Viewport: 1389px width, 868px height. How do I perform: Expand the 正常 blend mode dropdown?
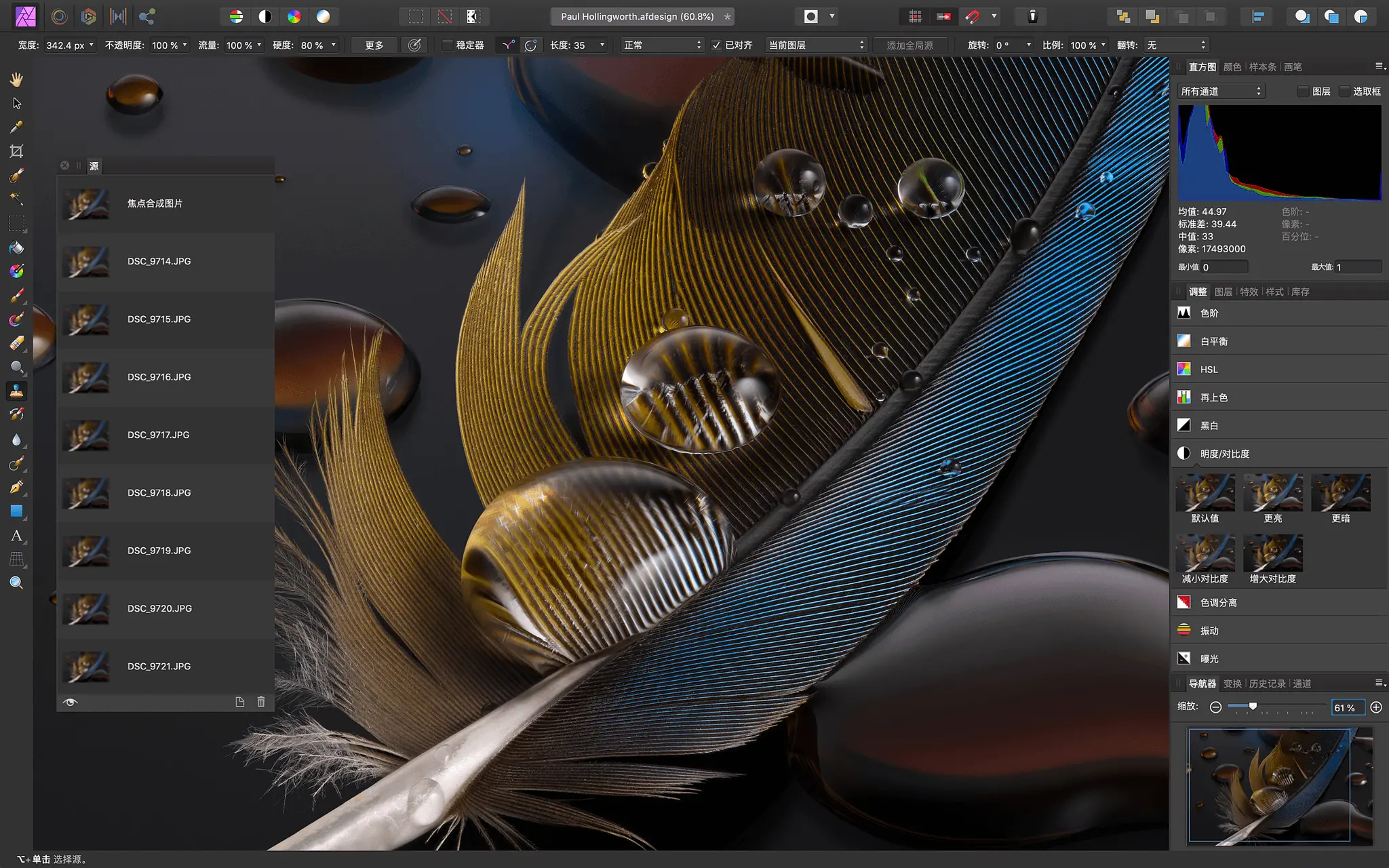662,45
